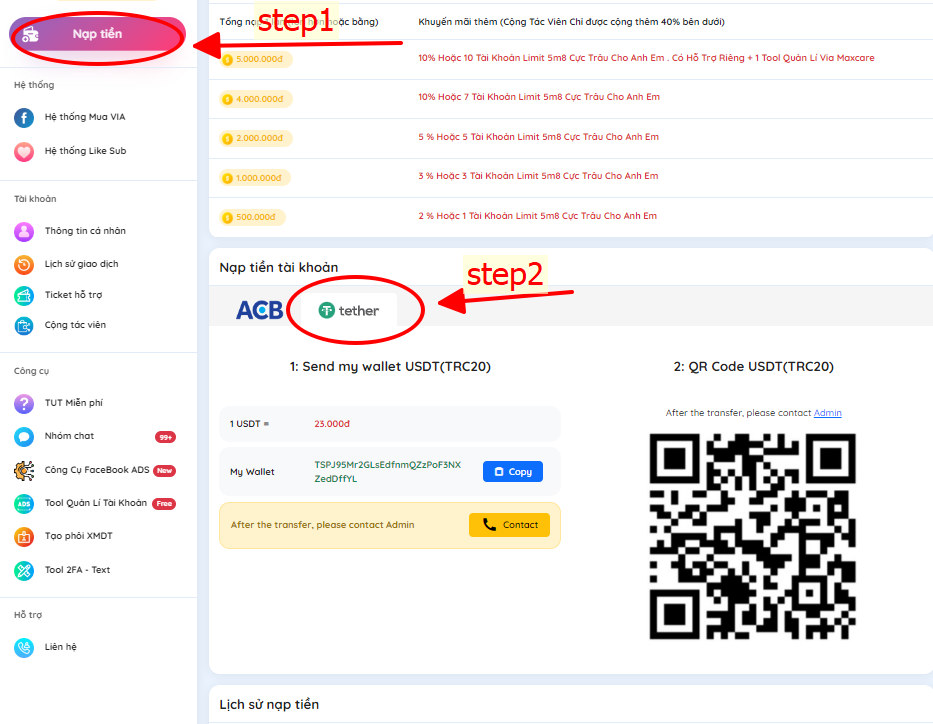Click the history icon for Lịch sử giao dịch
Viewport: 933px width, 724px height.
click(24, 264)
